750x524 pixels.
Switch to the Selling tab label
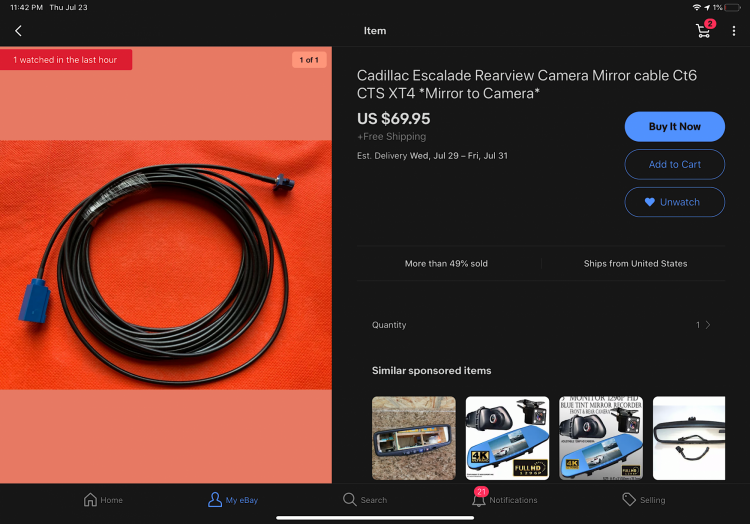(652, 500)
